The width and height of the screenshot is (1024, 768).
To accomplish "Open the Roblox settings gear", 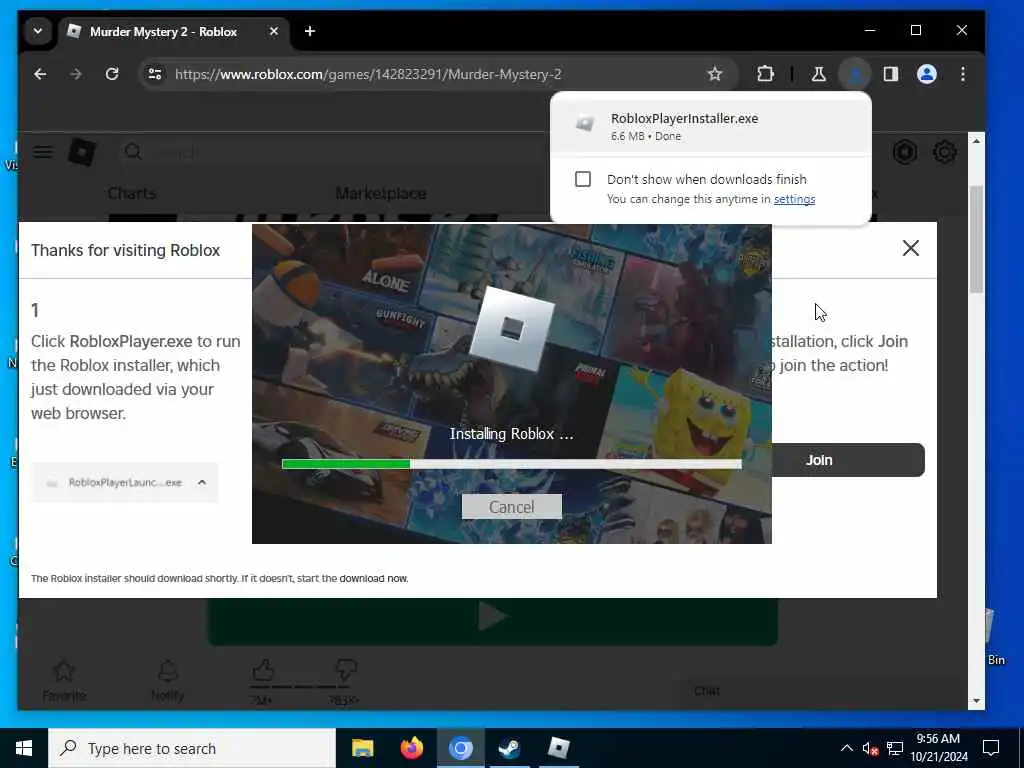I will pyautogui.click(x=944, y=152).
